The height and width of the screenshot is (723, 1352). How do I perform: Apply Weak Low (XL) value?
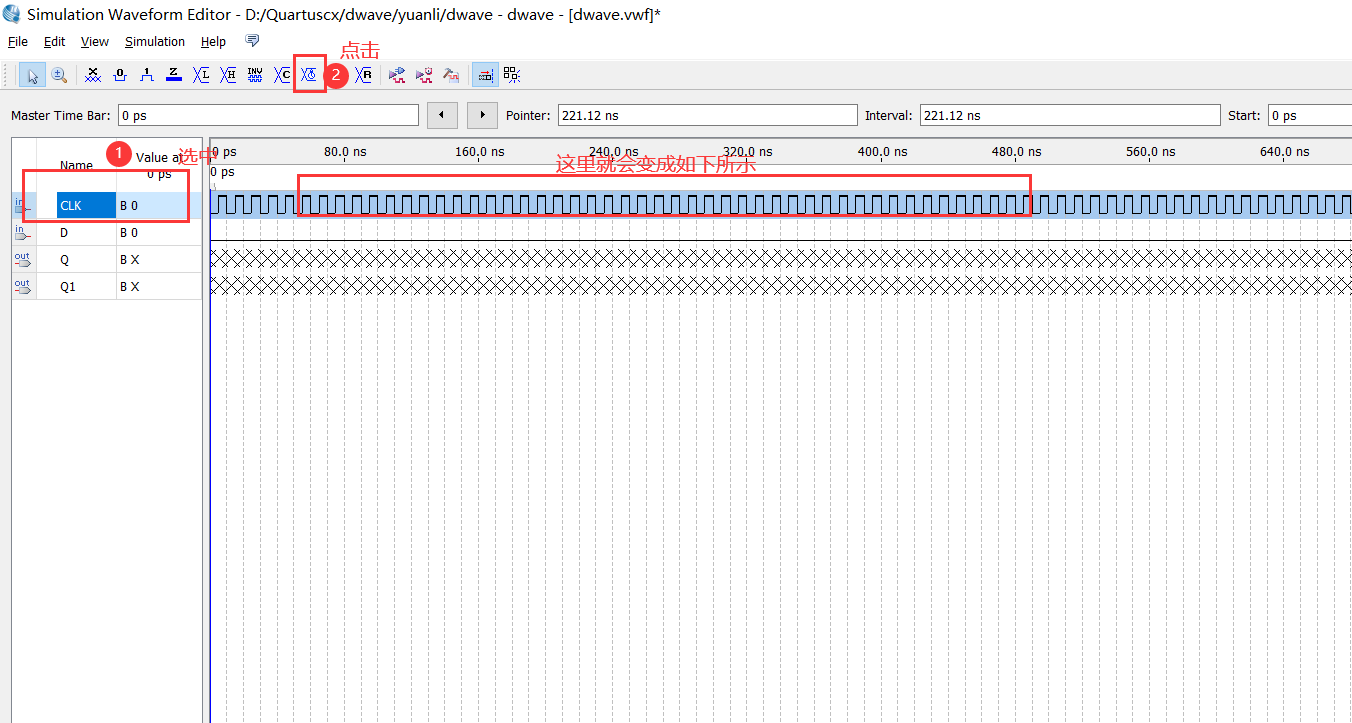click(x=201, y=75)
